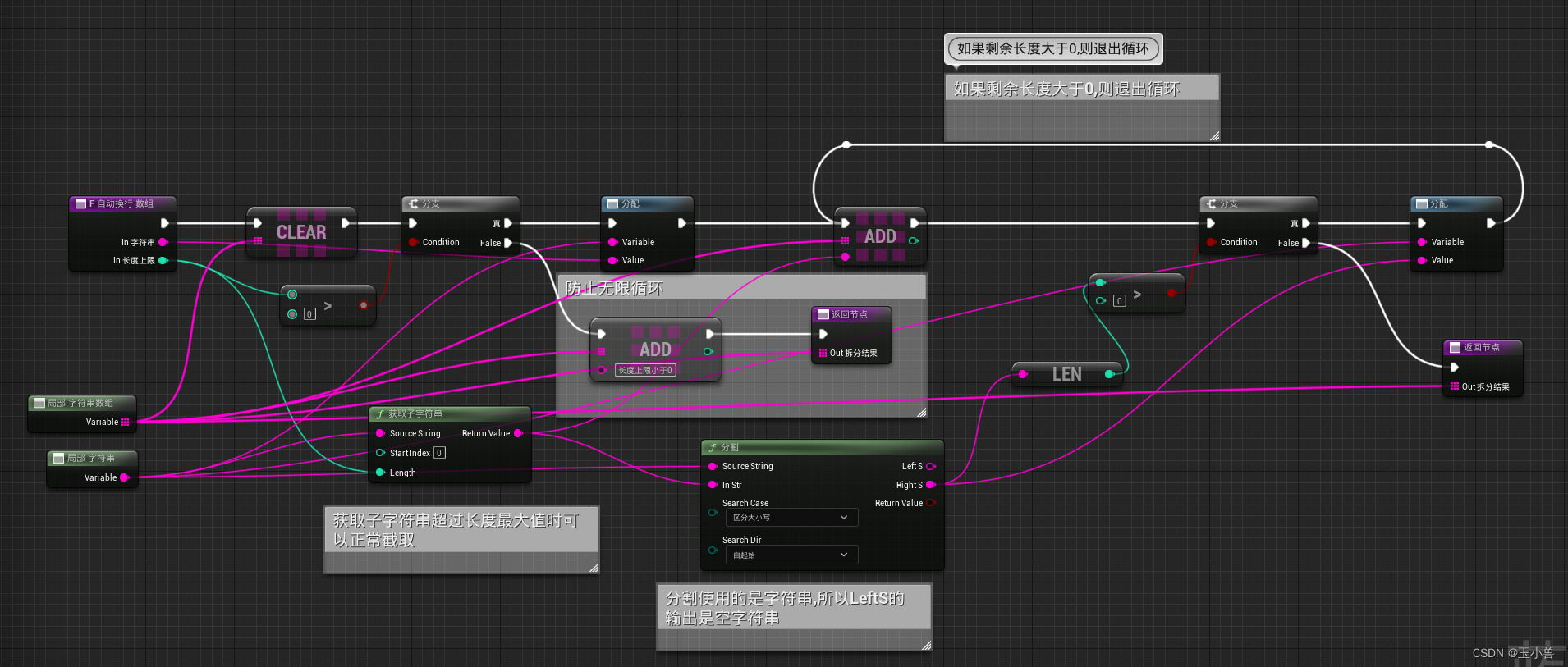Click boolean output of greater-than node below CLEAR
Viewport: 1568px width, 667px height.
363,305
